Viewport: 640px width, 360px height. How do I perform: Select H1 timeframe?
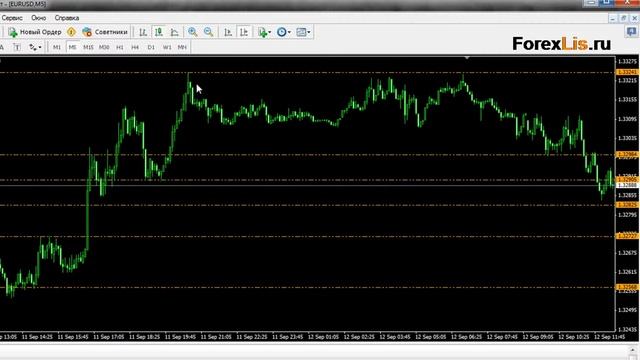120,47
